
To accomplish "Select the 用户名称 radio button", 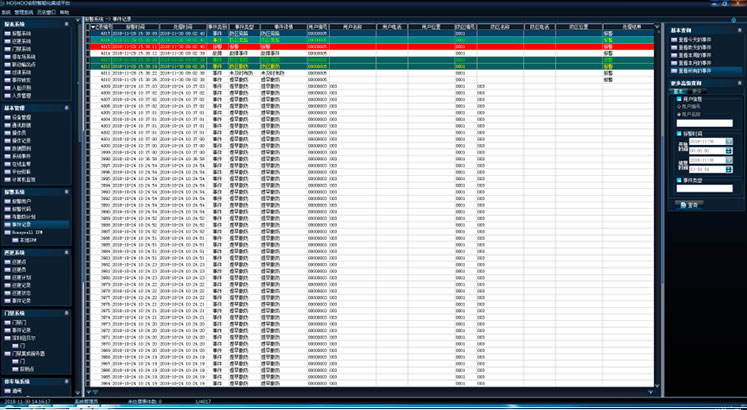I will point(679,114).
